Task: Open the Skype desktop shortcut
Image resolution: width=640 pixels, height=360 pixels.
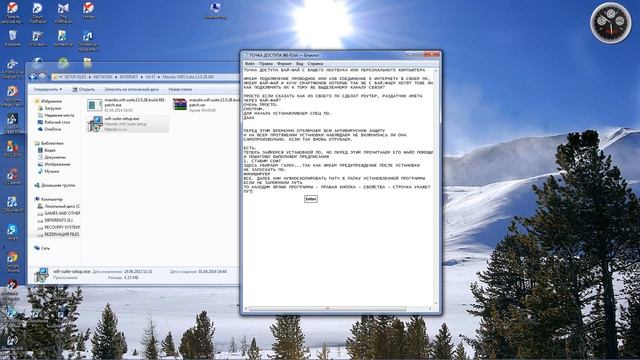Action: tap(12, 232)
